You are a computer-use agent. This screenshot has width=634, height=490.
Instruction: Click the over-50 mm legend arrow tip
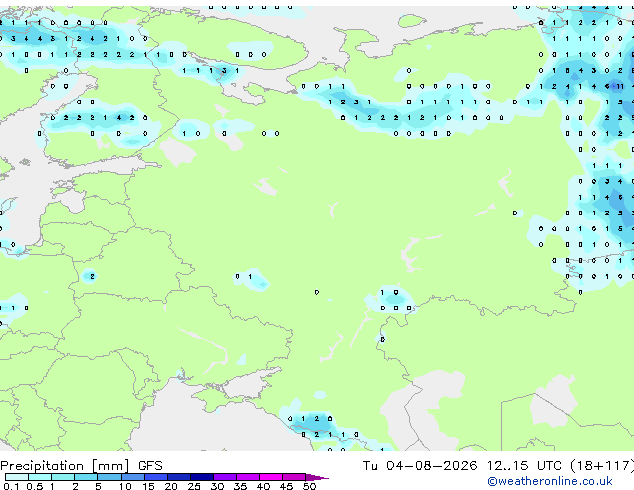coord(317,477)
